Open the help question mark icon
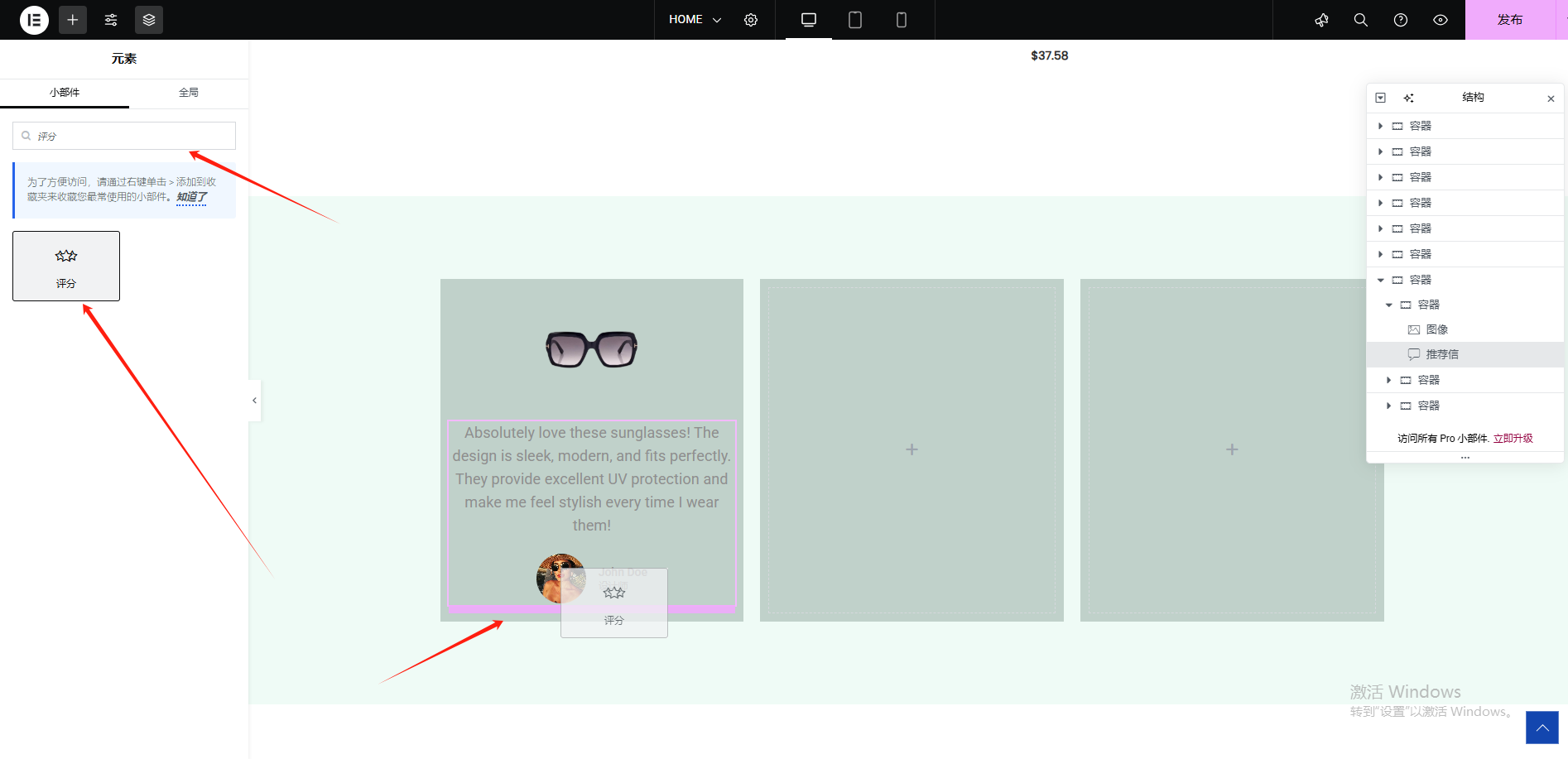 1401,20
